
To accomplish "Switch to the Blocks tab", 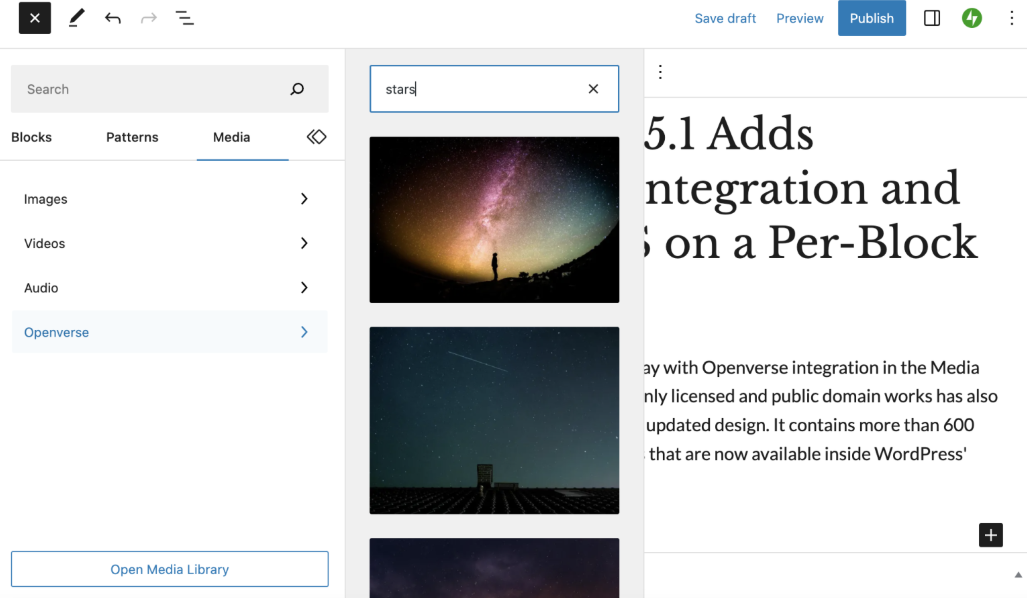I will (31, 137).
